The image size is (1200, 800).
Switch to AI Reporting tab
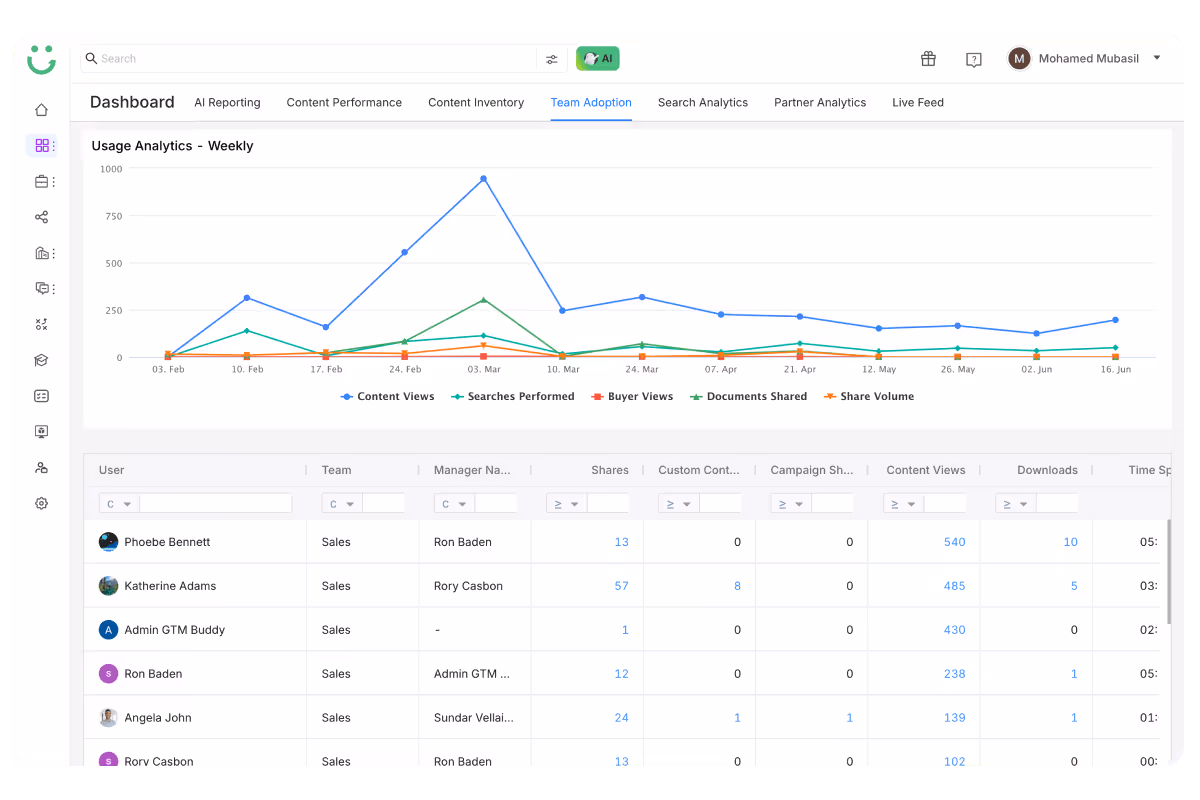click(227, 102)
